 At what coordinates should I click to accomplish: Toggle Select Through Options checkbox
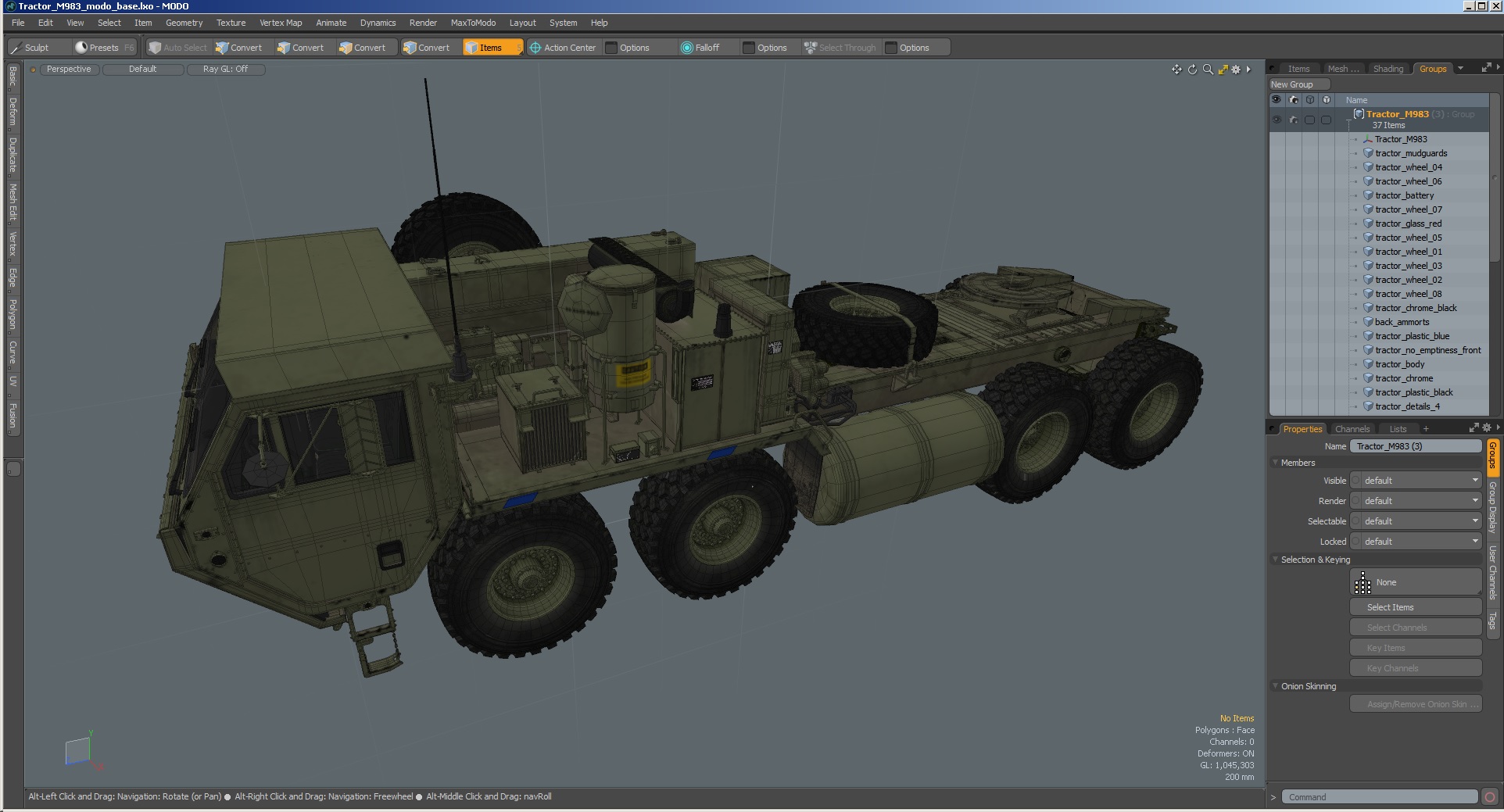click(x=891, y=48)
